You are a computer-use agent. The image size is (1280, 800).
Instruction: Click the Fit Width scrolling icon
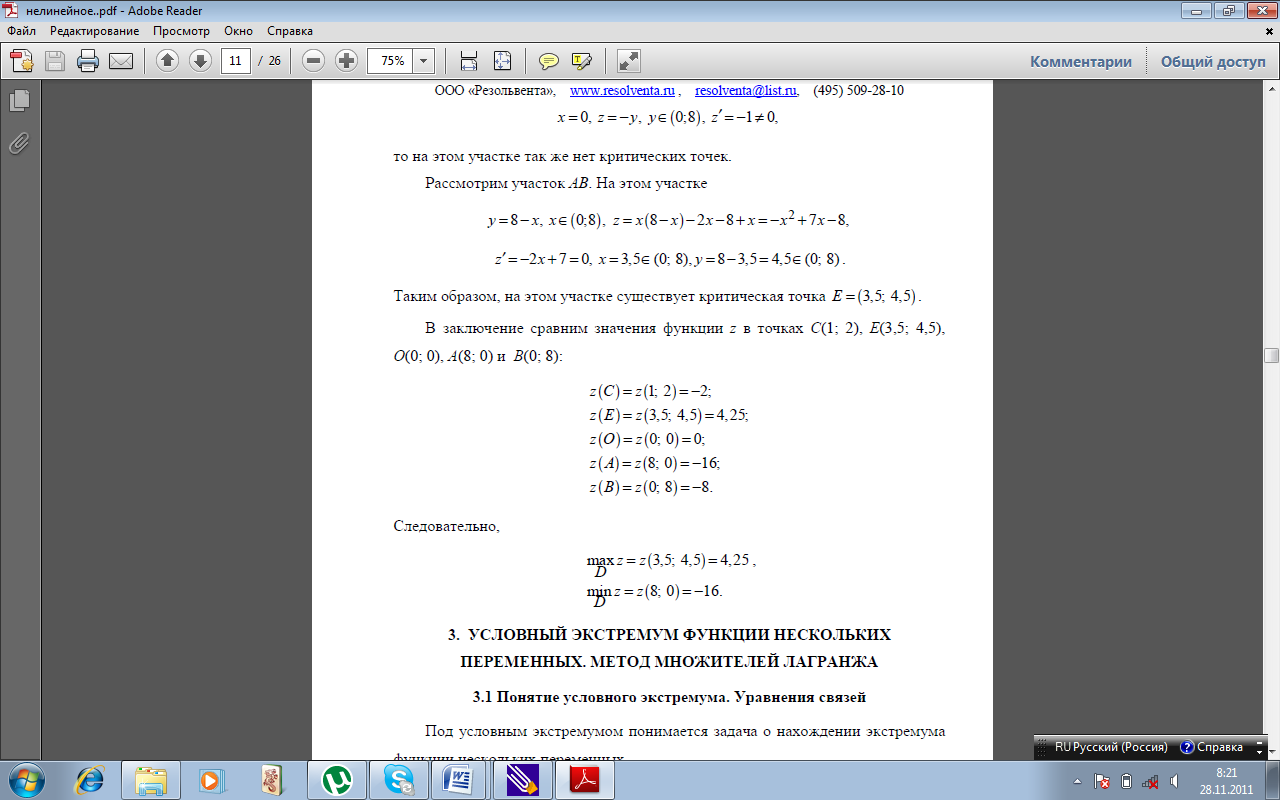pos(469,61)
